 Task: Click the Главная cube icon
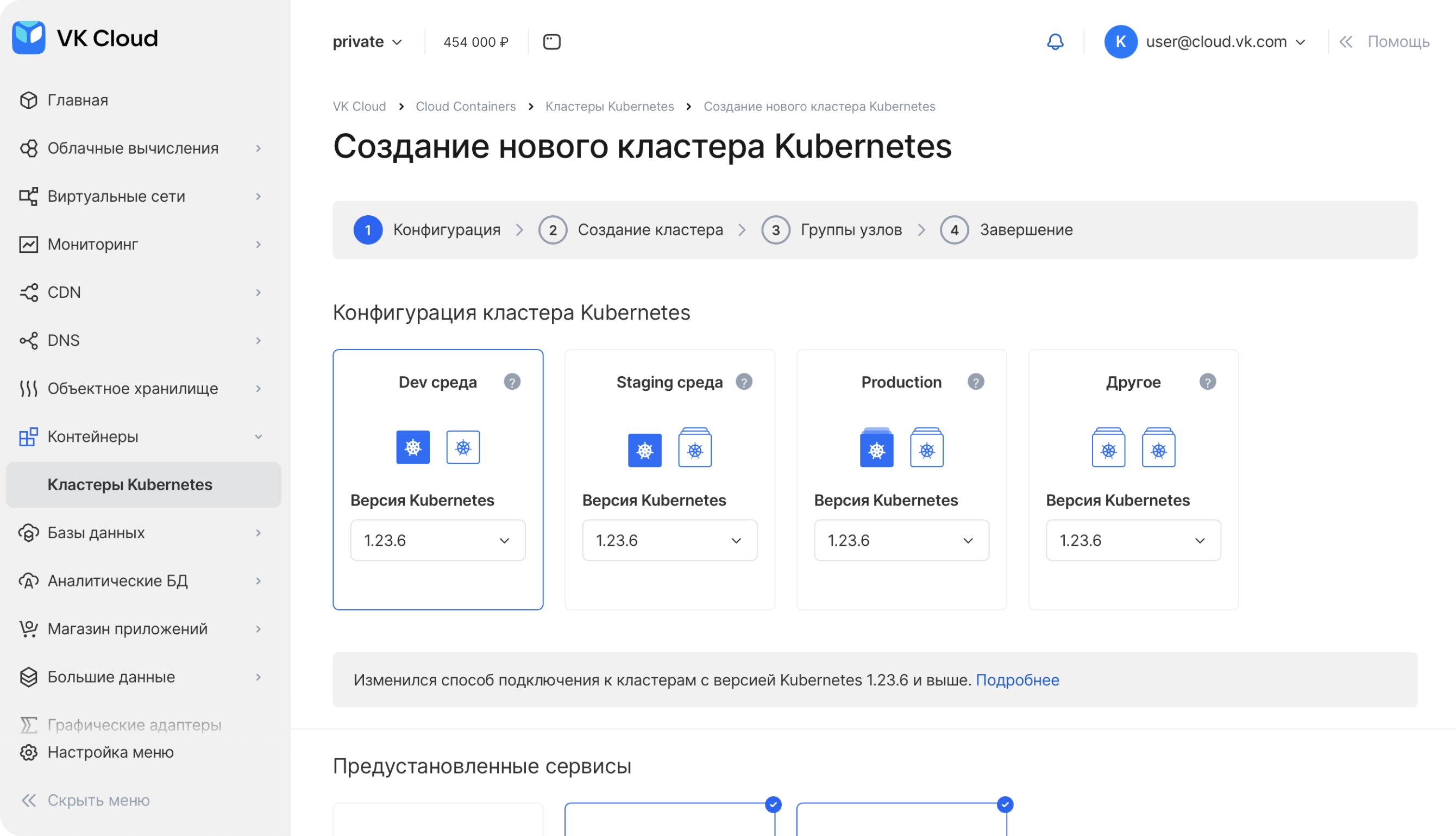tap(28, 100)
